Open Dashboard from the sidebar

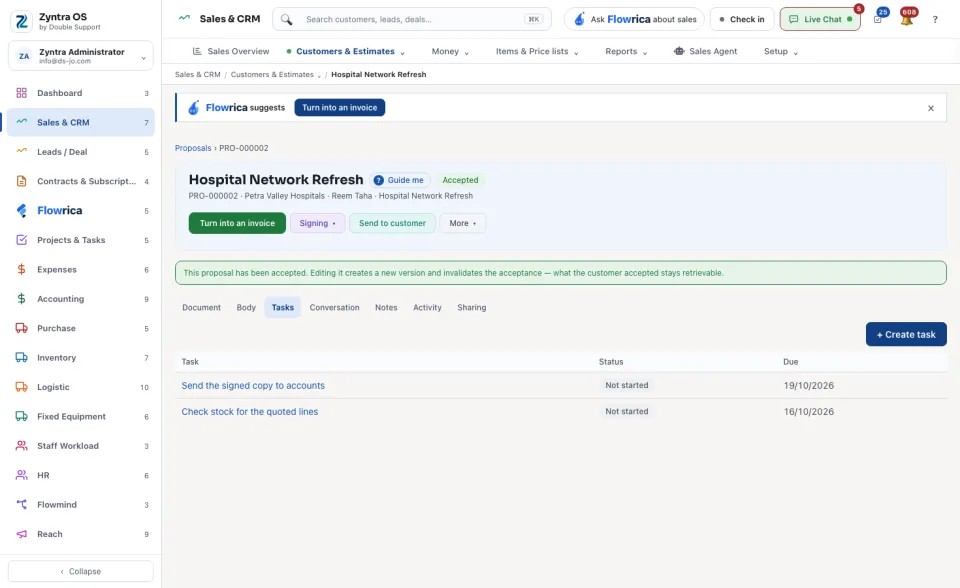coord(81,93)
